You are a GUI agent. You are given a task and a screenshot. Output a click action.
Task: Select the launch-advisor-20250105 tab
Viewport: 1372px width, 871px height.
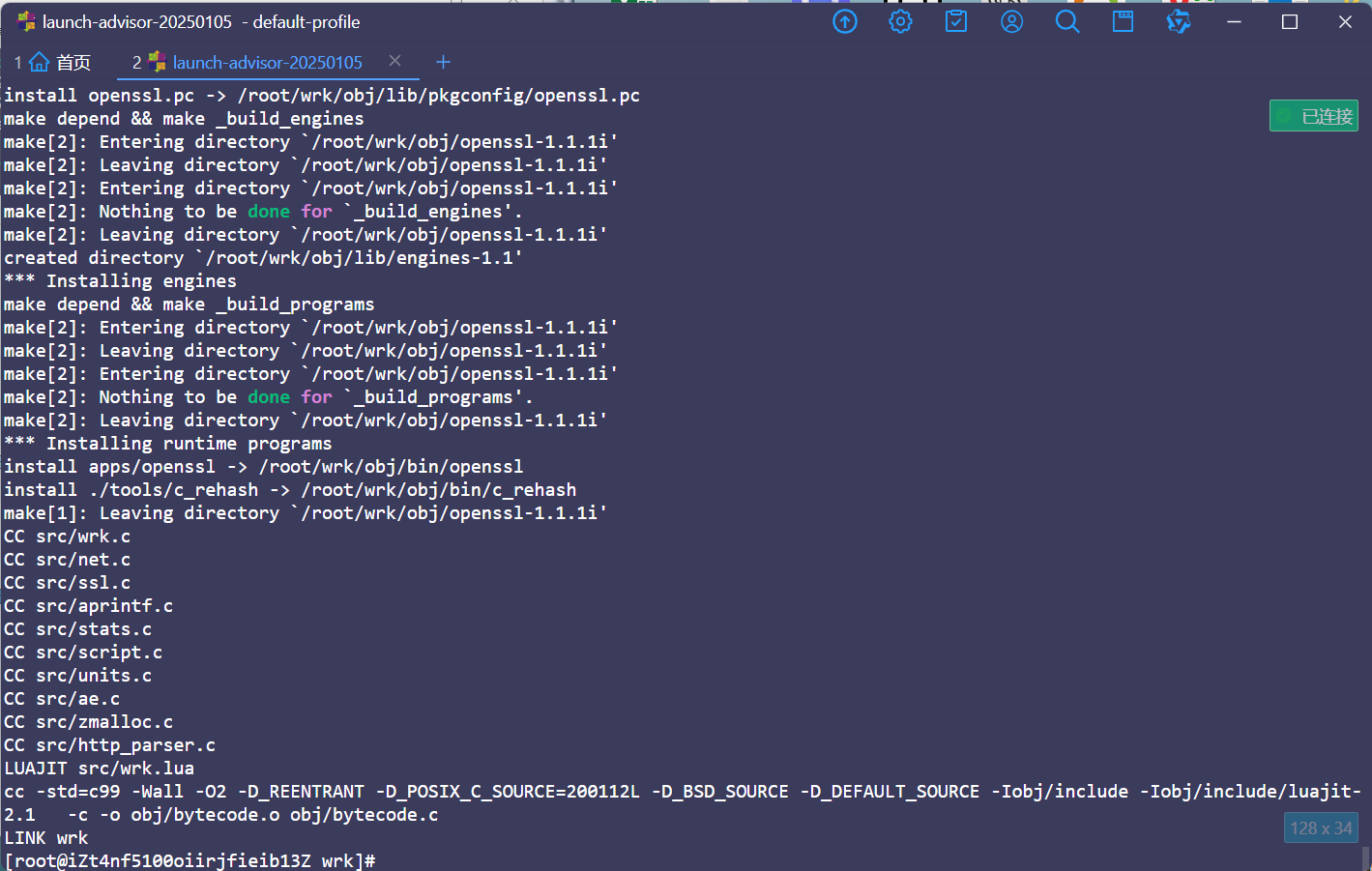click(267, 63)
